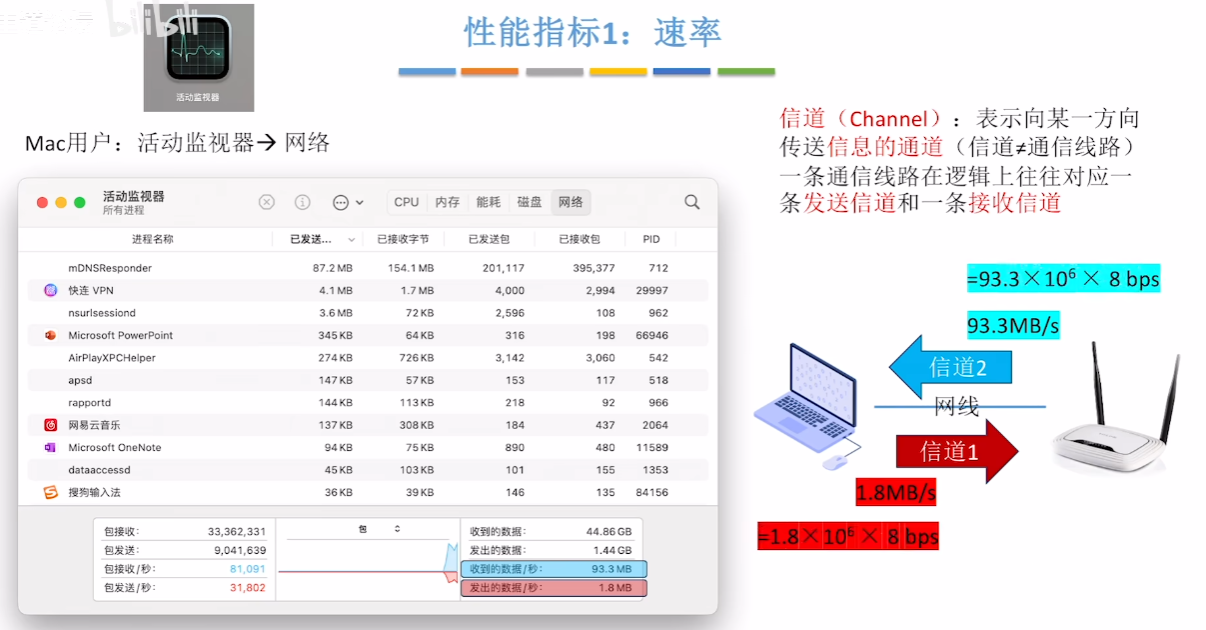Click the red 信道1 arrow
The image size is (1206, 630).
(x=955, y=452)
